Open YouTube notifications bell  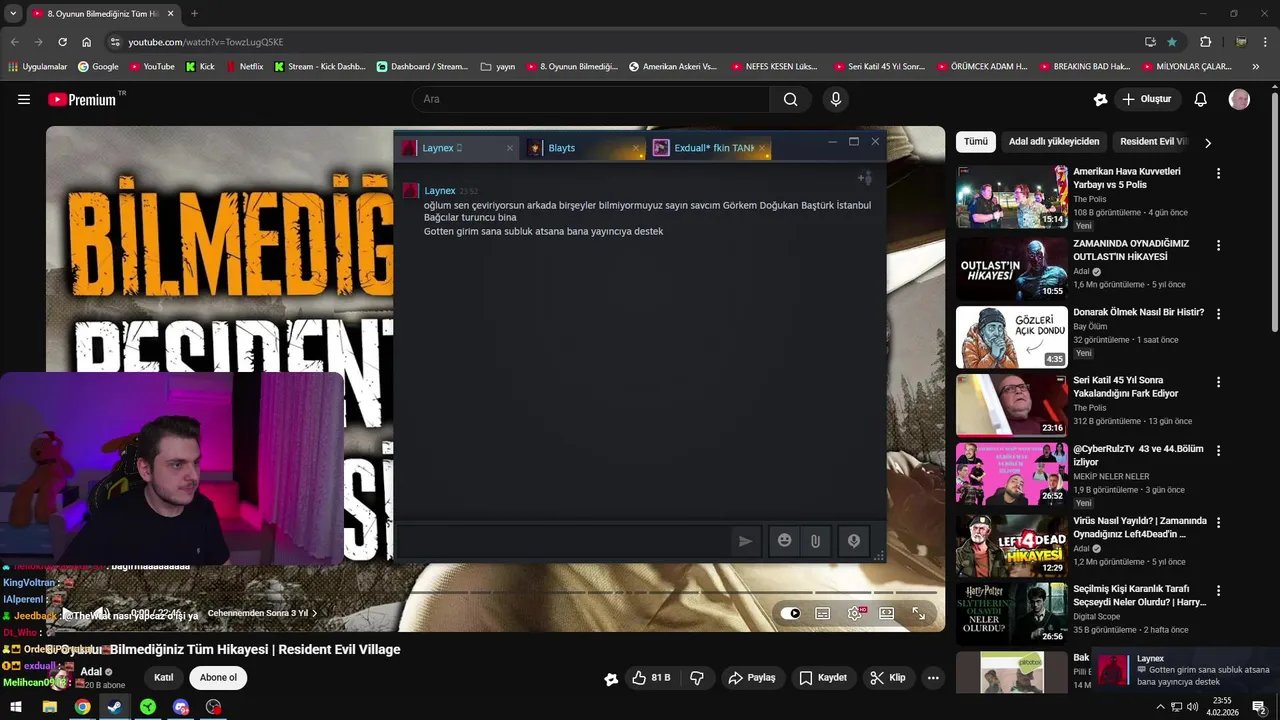click(x=1201, y=99)
